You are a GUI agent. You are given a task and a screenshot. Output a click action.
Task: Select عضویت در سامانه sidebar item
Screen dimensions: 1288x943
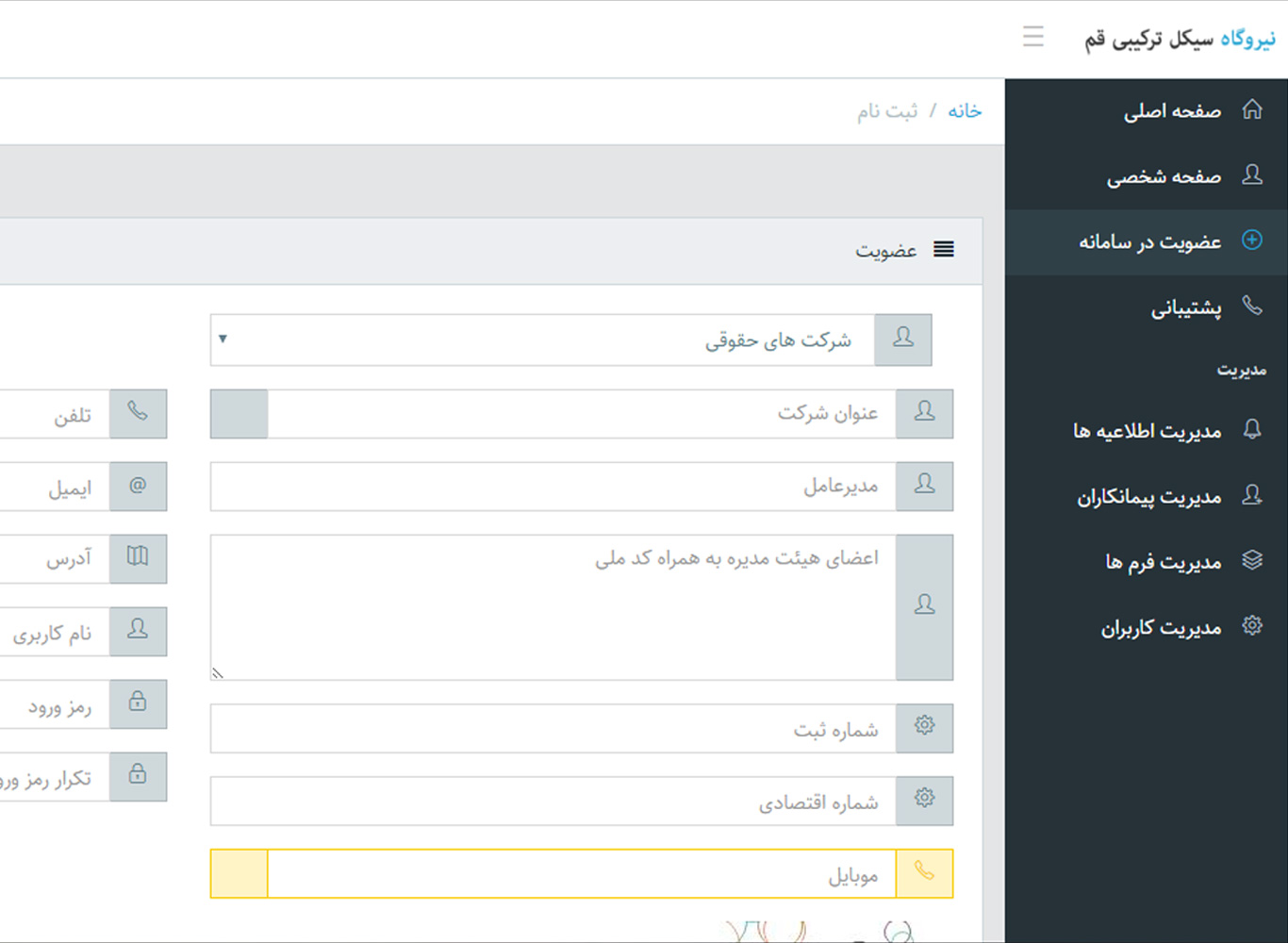1147,242
